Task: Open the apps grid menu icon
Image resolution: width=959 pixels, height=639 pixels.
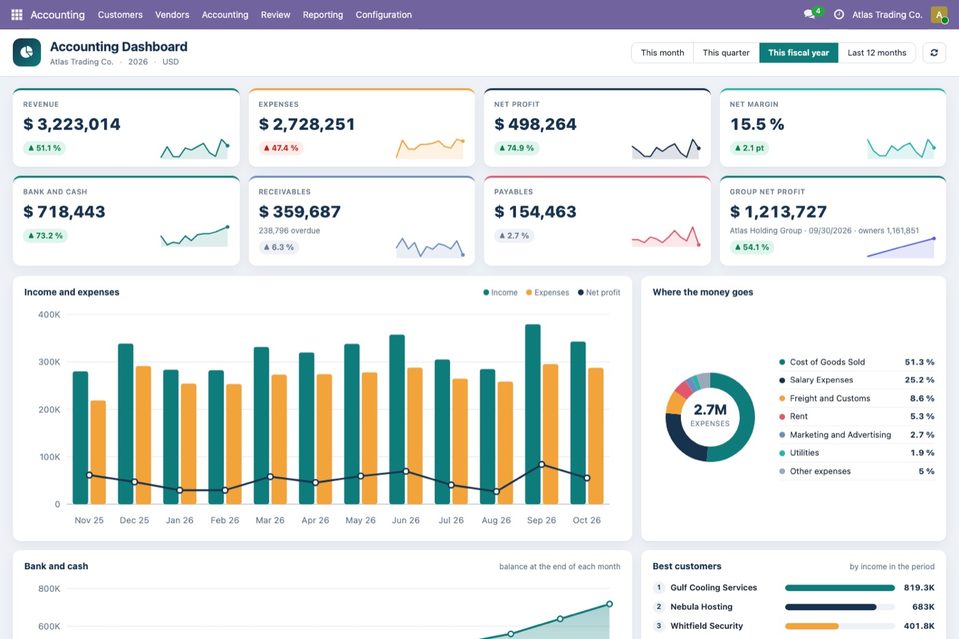Action: coord(17,14)
